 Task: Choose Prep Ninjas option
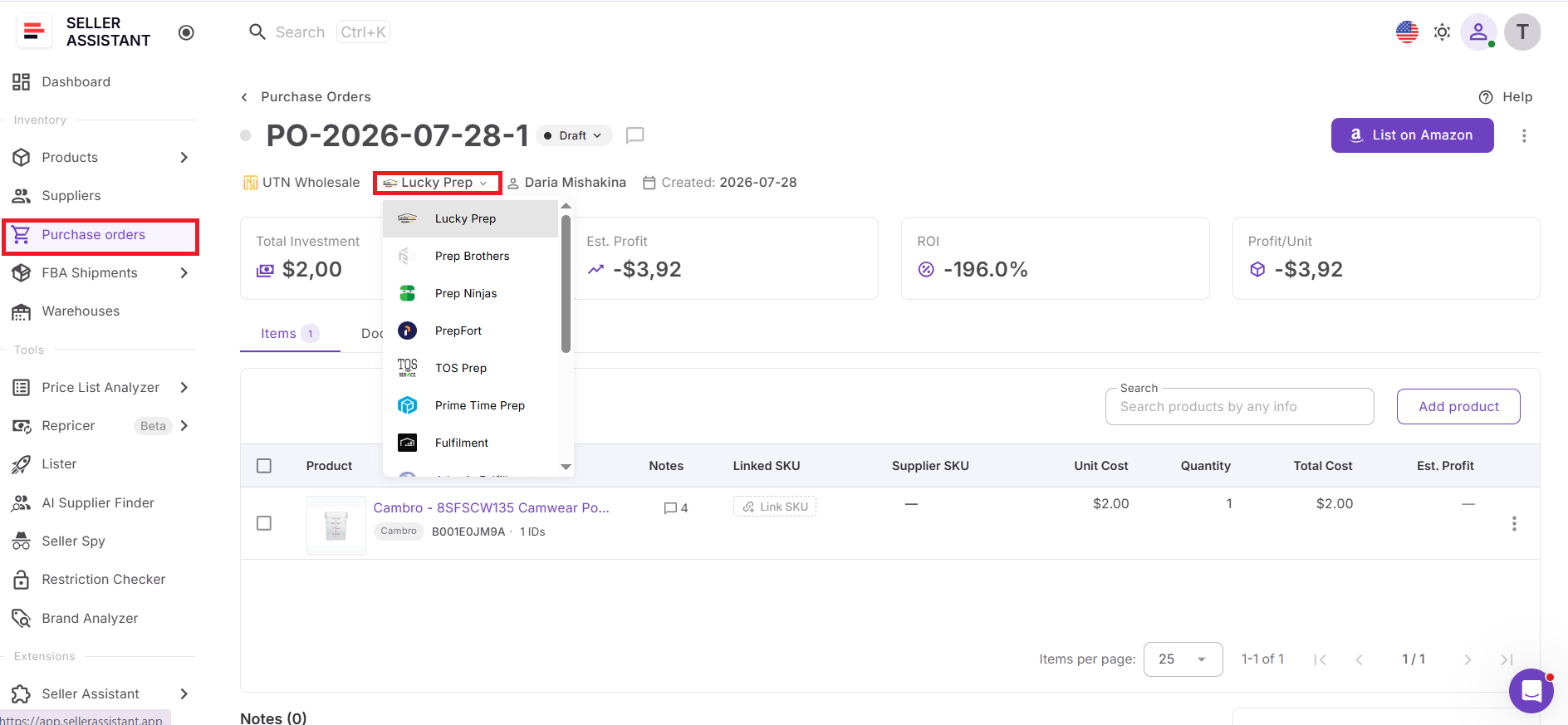point(470,293)
